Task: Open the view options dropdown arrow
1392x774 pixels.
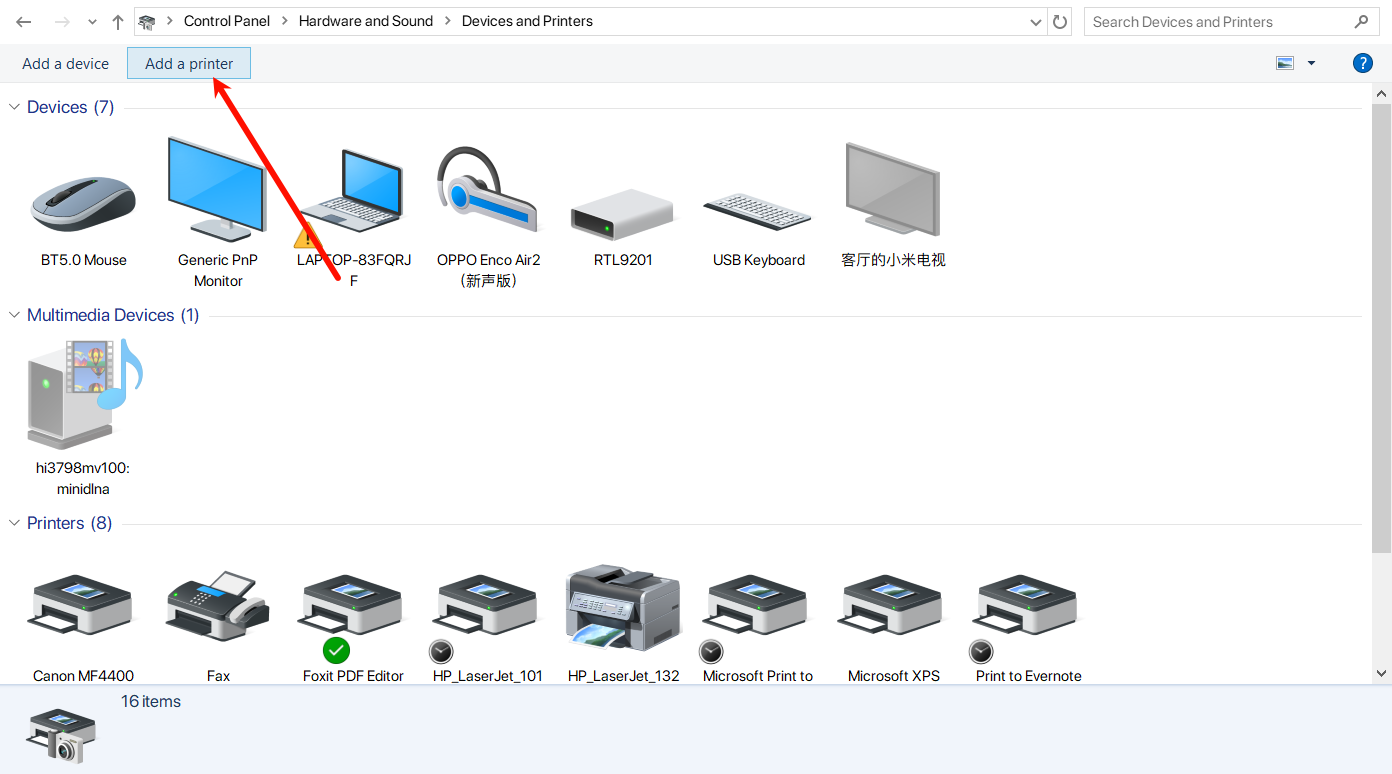Action: (1311, 63)
